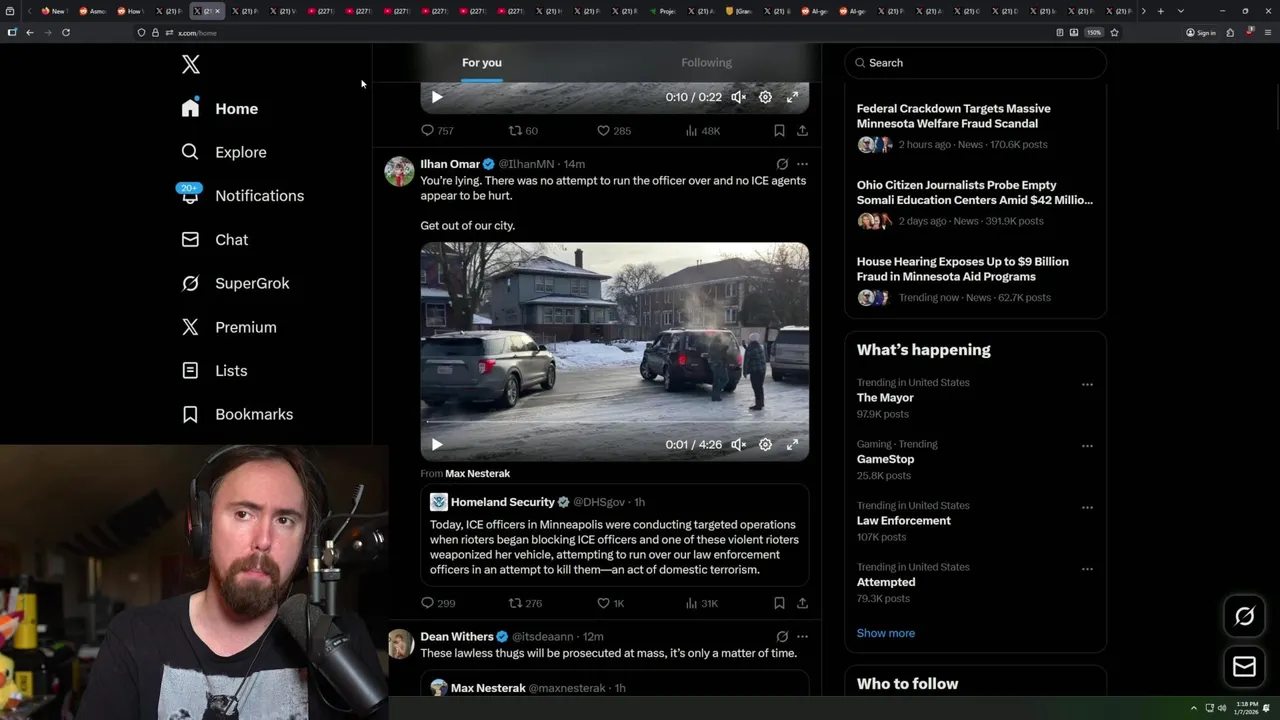Open options for Attempted trend
This screenshot has height=720, width=1280.
tap(1087, 569)
